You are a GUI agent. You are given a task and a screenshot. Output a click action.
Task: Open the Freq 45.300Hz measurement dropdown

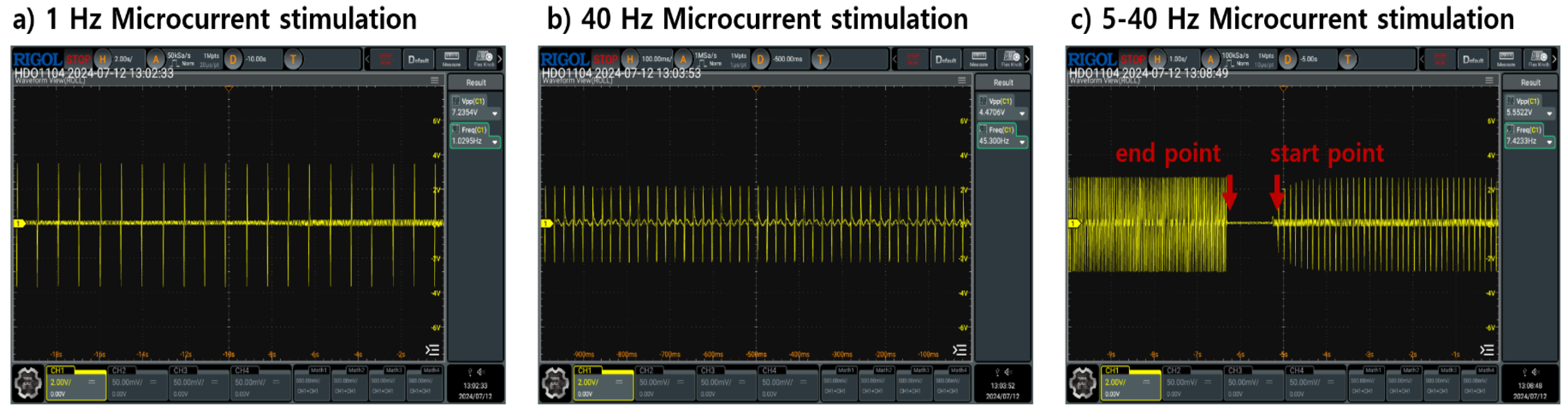pyautogui.click(x=1022, y=142)
